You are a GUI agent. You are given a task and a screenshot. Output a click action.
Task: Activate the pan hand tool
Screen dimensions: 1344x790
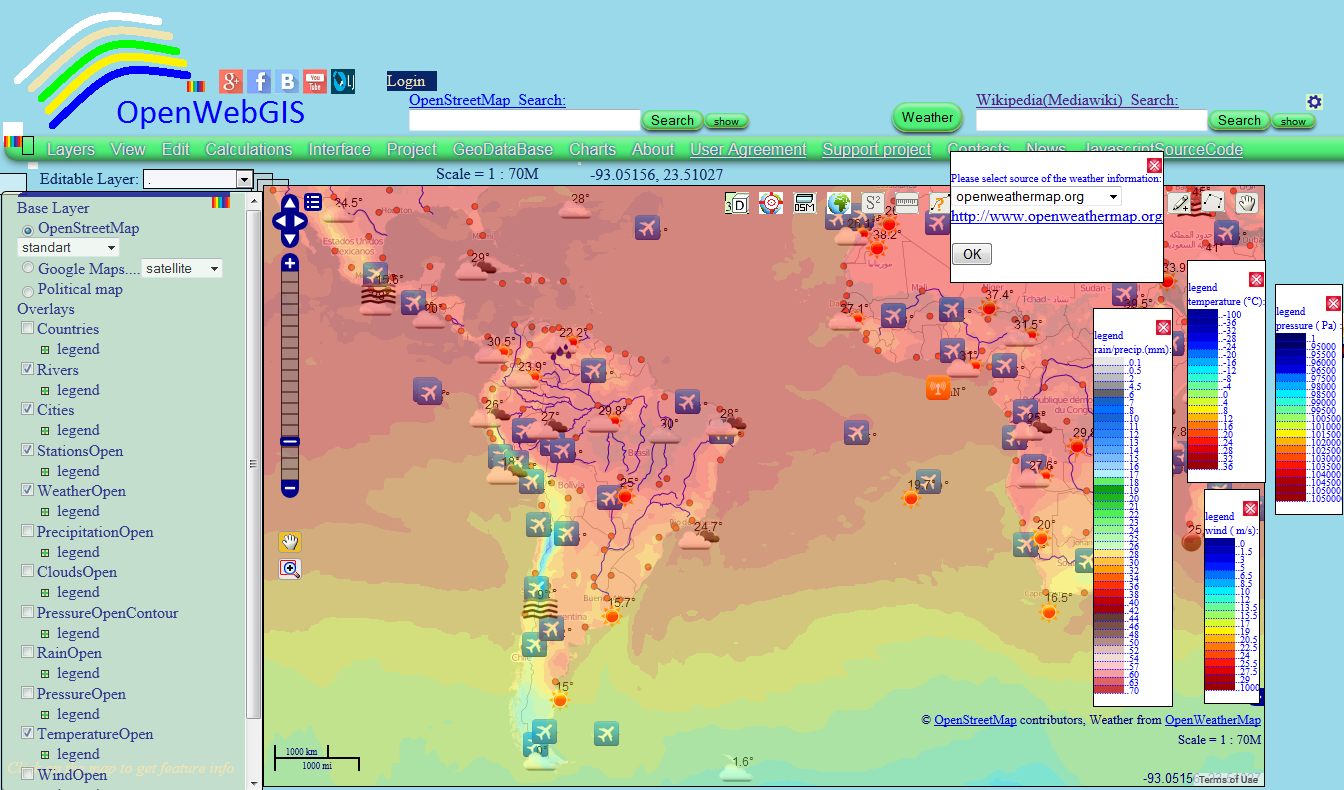pos(289,541)
